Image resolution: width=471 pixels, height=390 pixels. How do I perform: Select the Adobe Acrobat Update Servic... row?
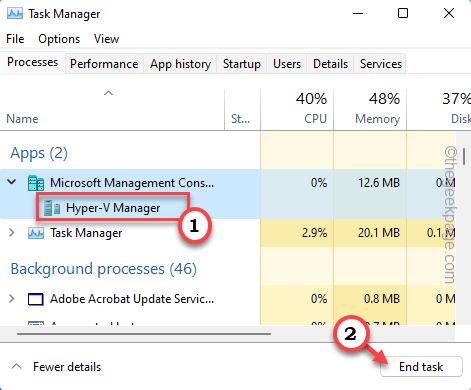(x=228, y=298)
